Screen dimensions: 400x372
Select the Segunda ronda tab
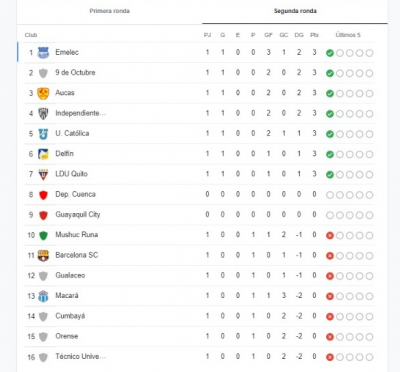[295, 11]
